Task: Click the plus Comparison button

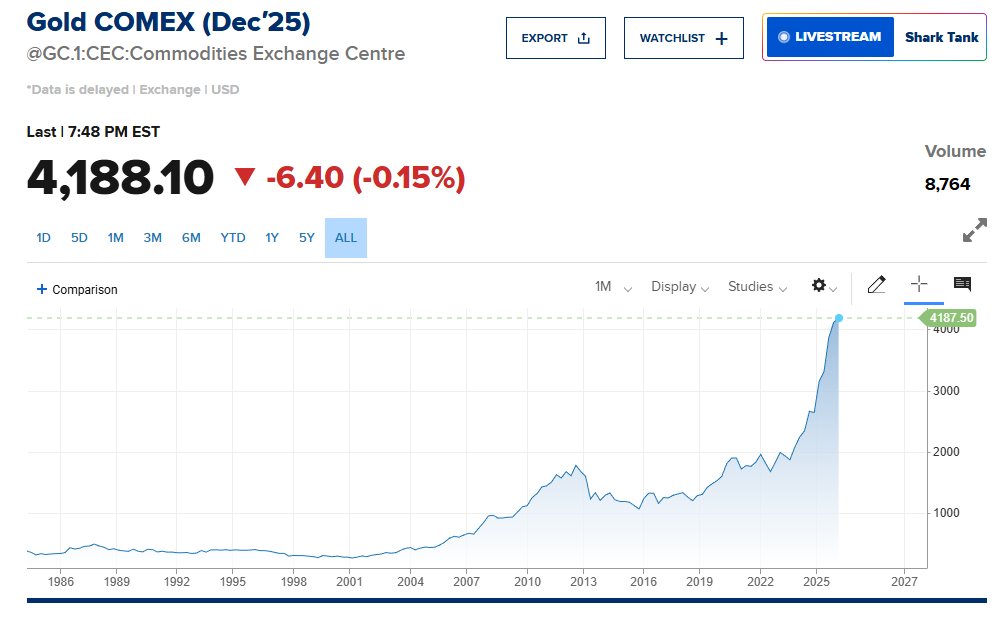Action: click(x=77, y=289)
